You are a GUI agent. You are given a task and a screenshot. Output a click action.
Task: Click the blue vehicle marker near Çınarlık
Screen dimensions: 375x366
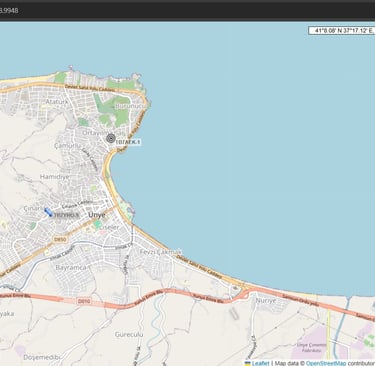click(48, 212)
